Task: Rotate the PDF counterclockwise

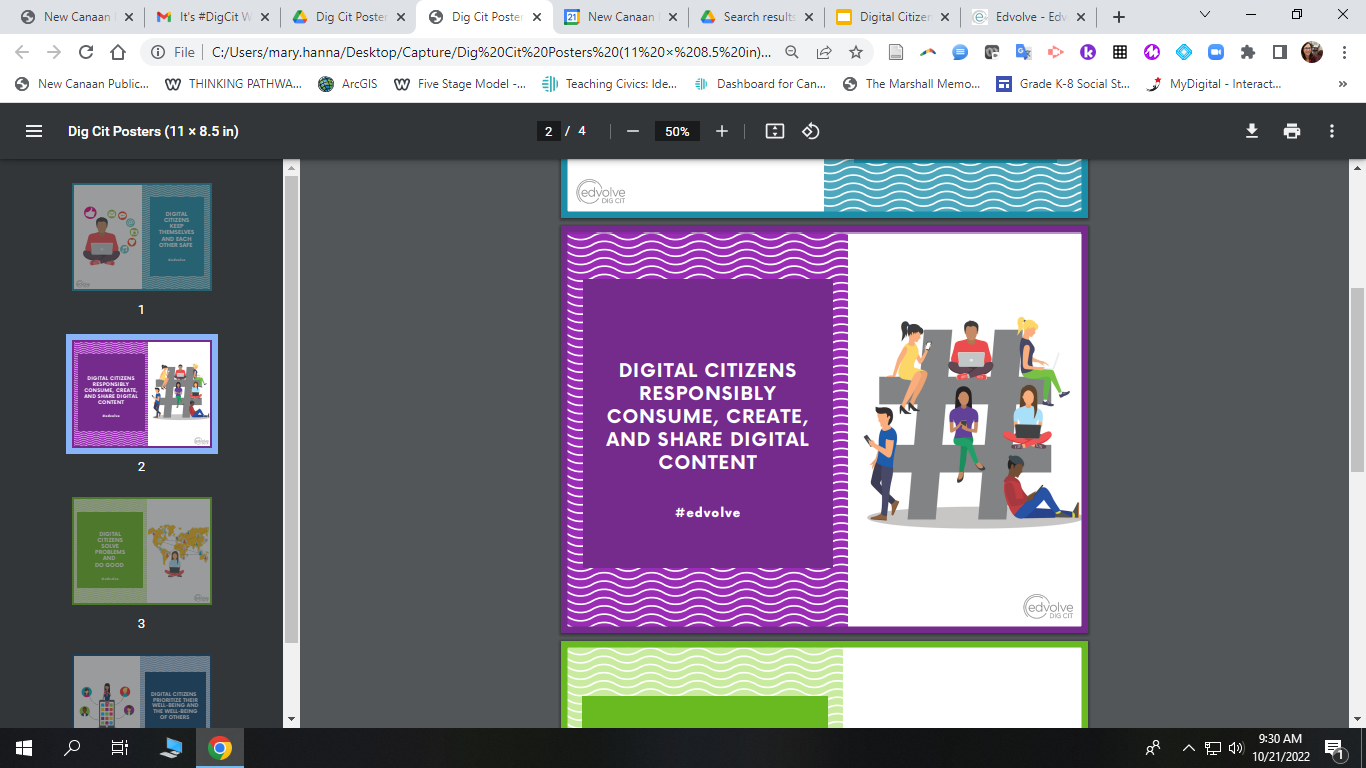Action: coord(811,131)
